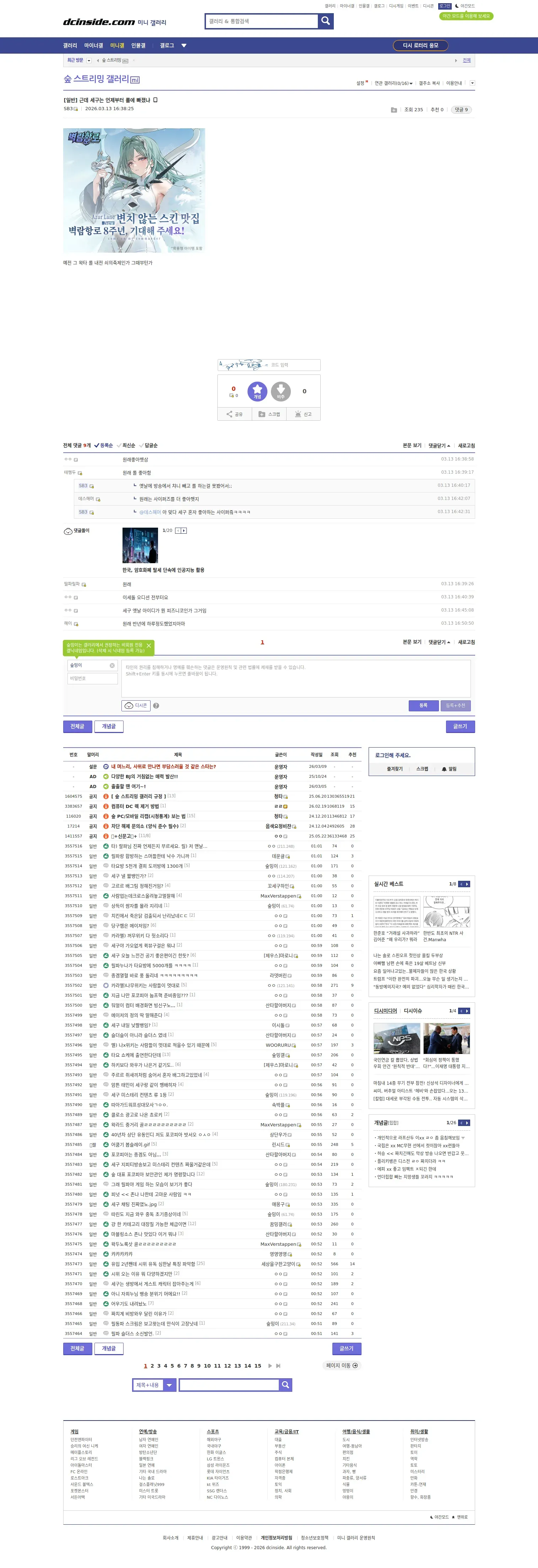Click the 등록 submit comment button
538x1568 pixels.
(x=423, y=706)
